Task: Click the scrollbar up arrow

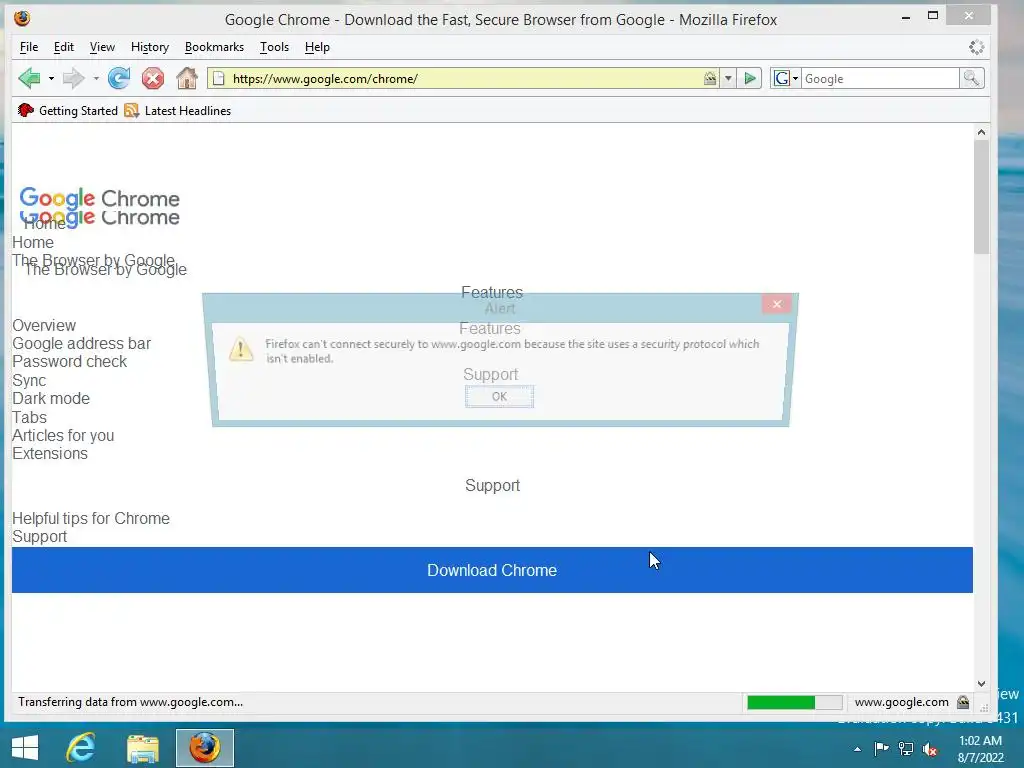Action: point(981,132)
